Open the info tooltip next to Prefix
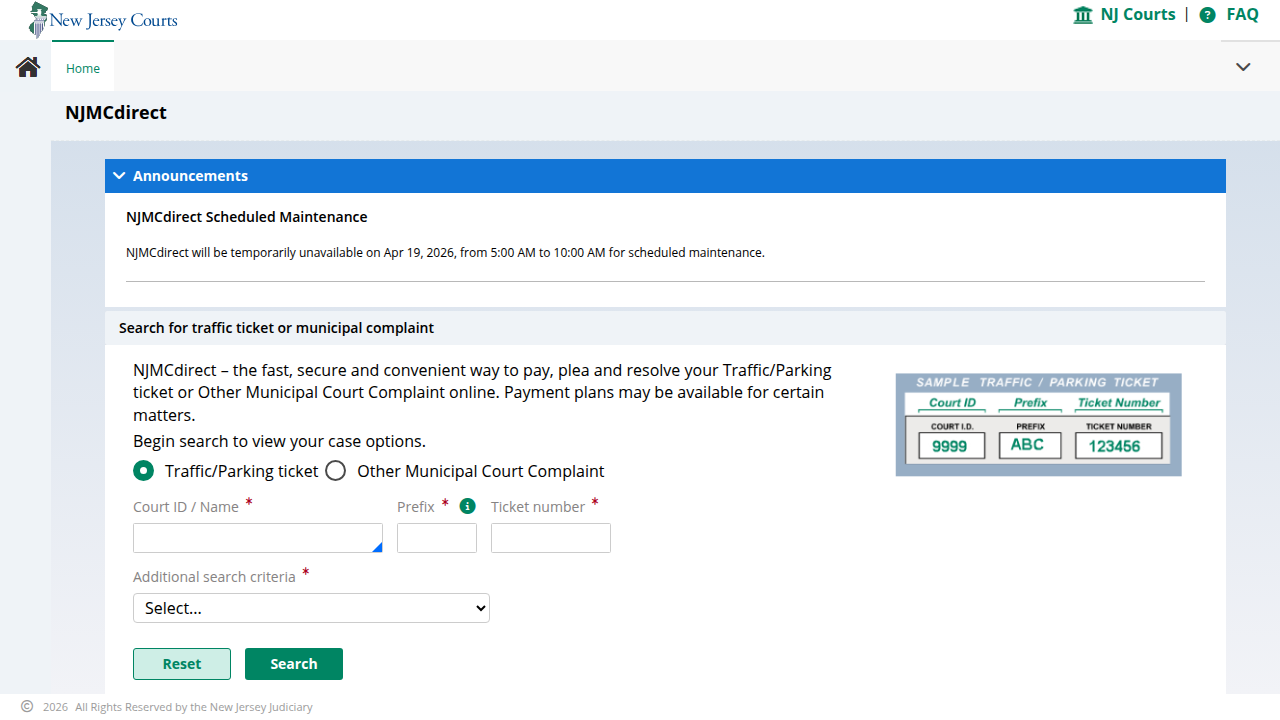Viewport: 1280px width, 720px height. point(467,506)
